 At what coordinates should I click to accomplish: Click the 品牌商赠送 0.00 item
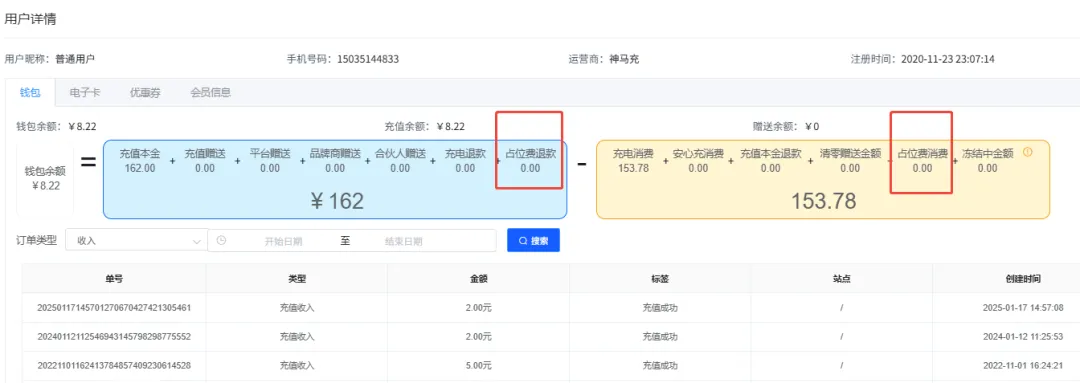335,161
